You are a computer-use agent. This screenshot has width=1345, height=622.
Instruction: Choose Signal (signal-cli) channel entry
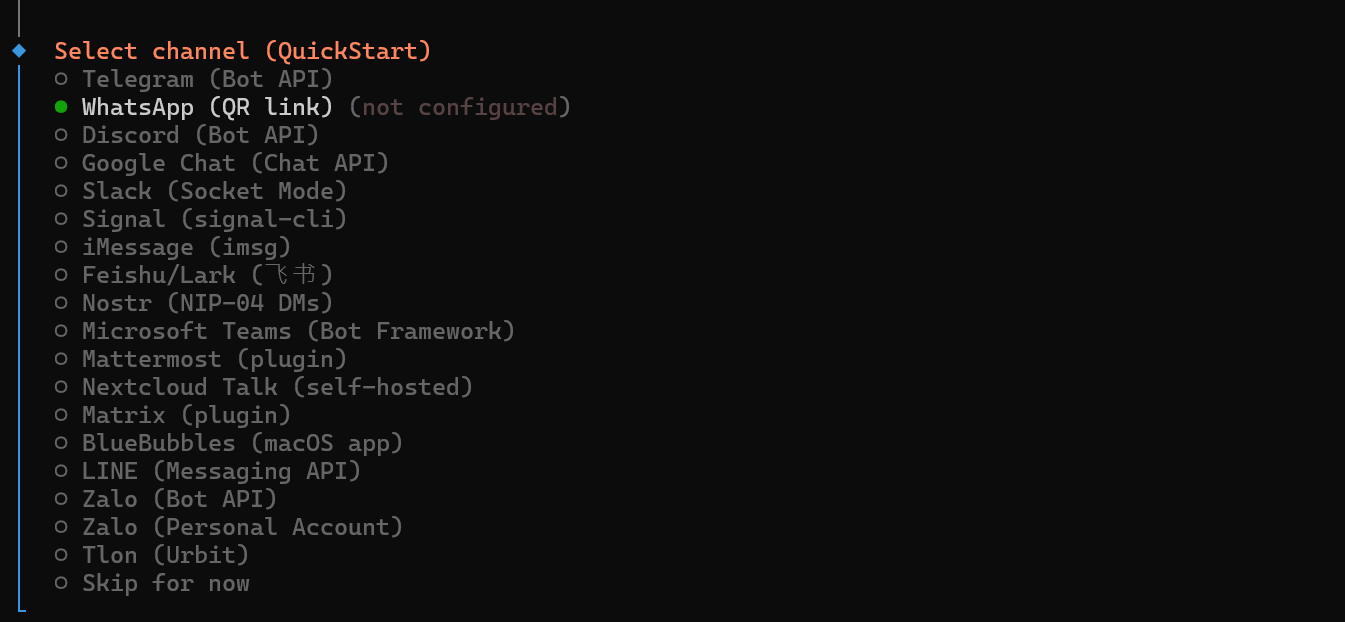pyautogui.click(x=214, y=219)
